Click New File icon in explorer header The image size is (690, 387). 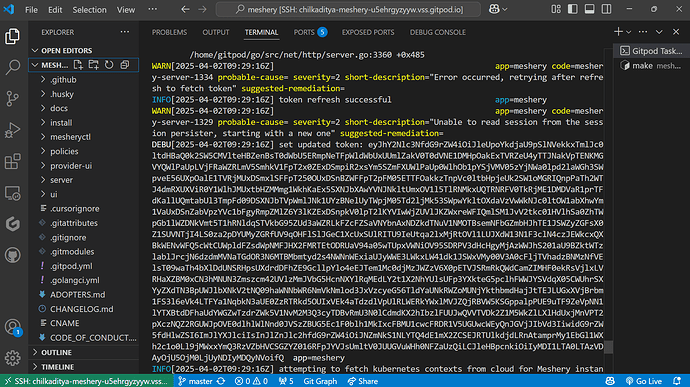78,65
